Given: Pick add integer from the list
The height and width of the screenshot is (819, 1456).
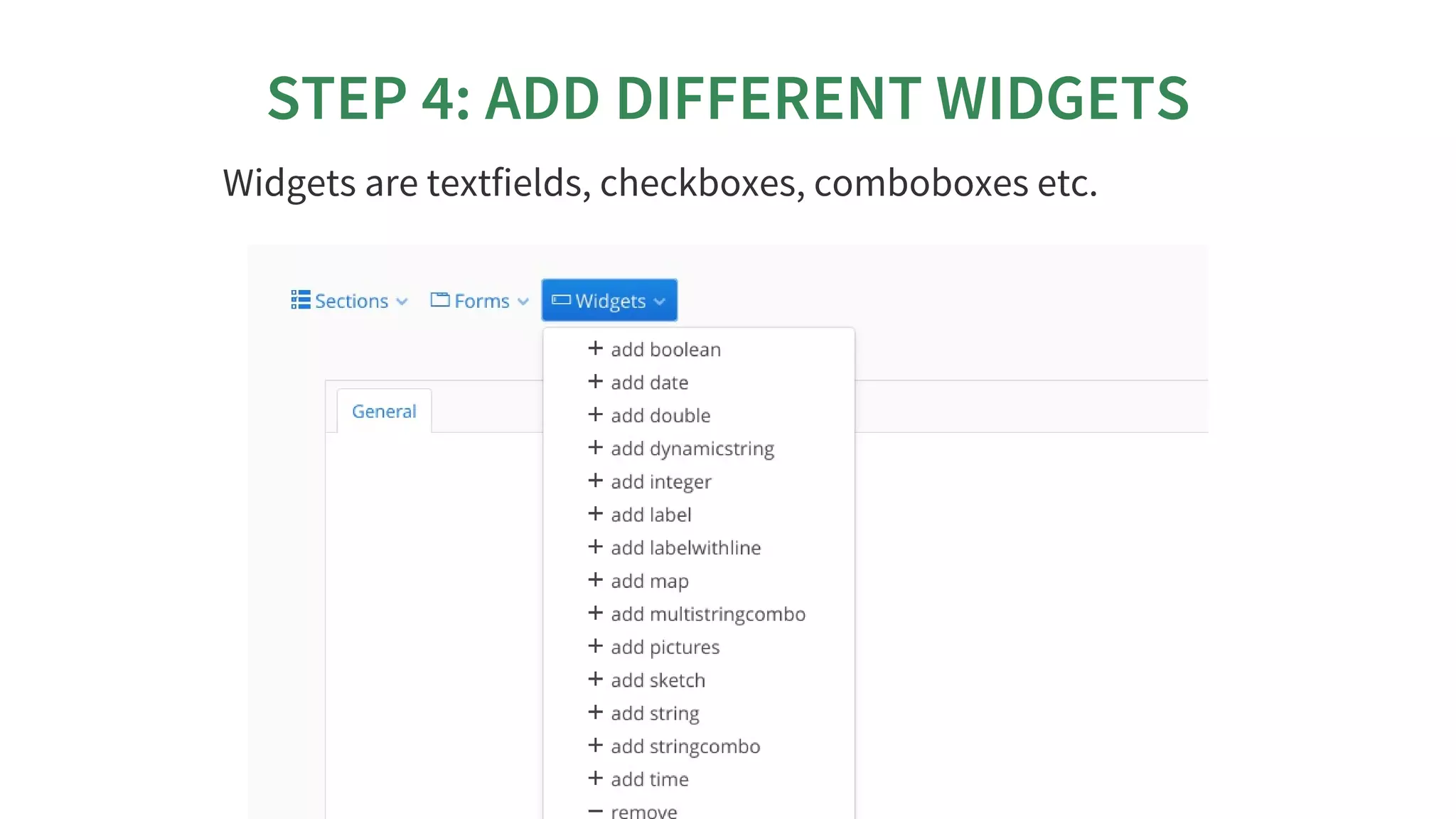Looking at the screenshot, I should click(x=698, y=481).
